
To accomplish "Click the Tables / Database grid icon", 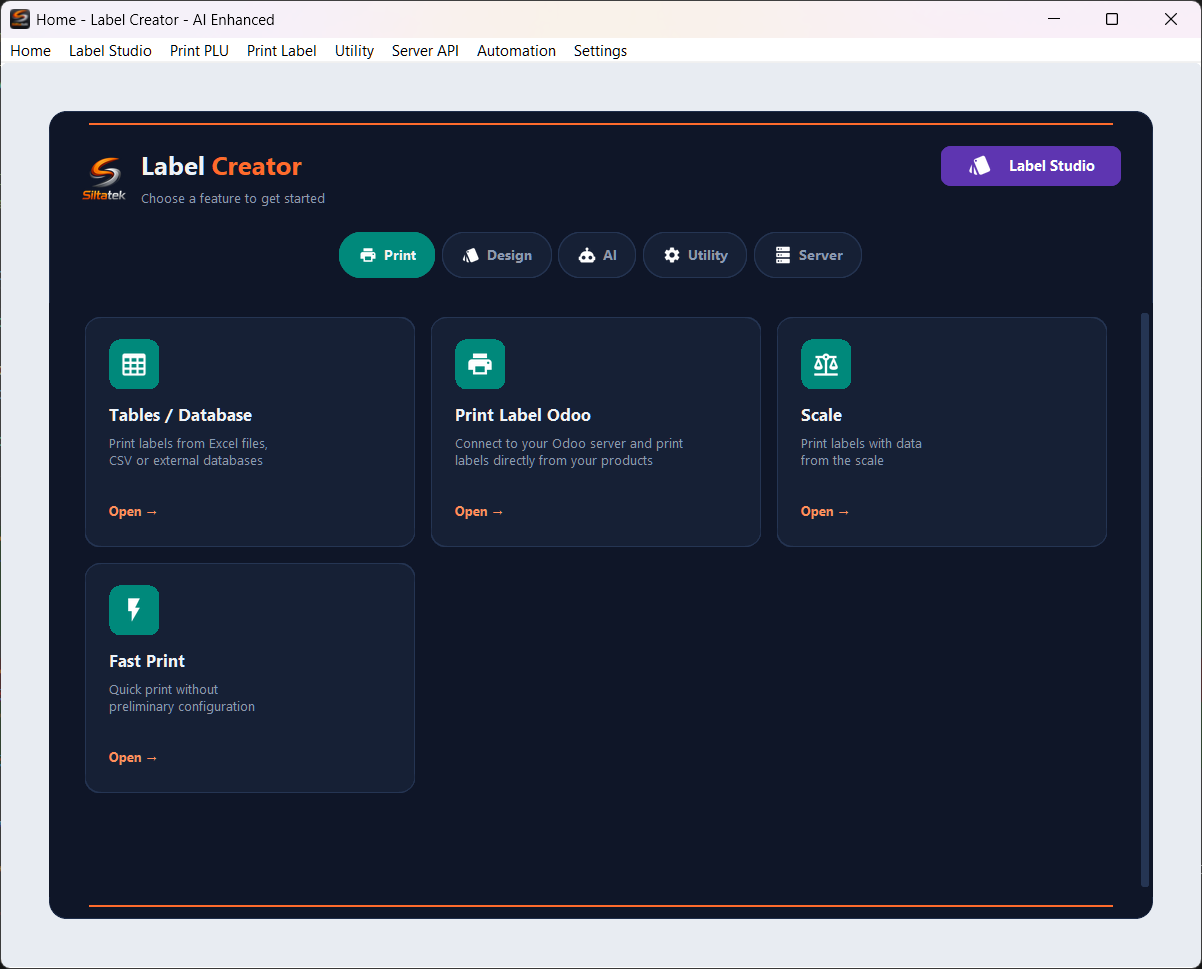I will click(134, 364).
